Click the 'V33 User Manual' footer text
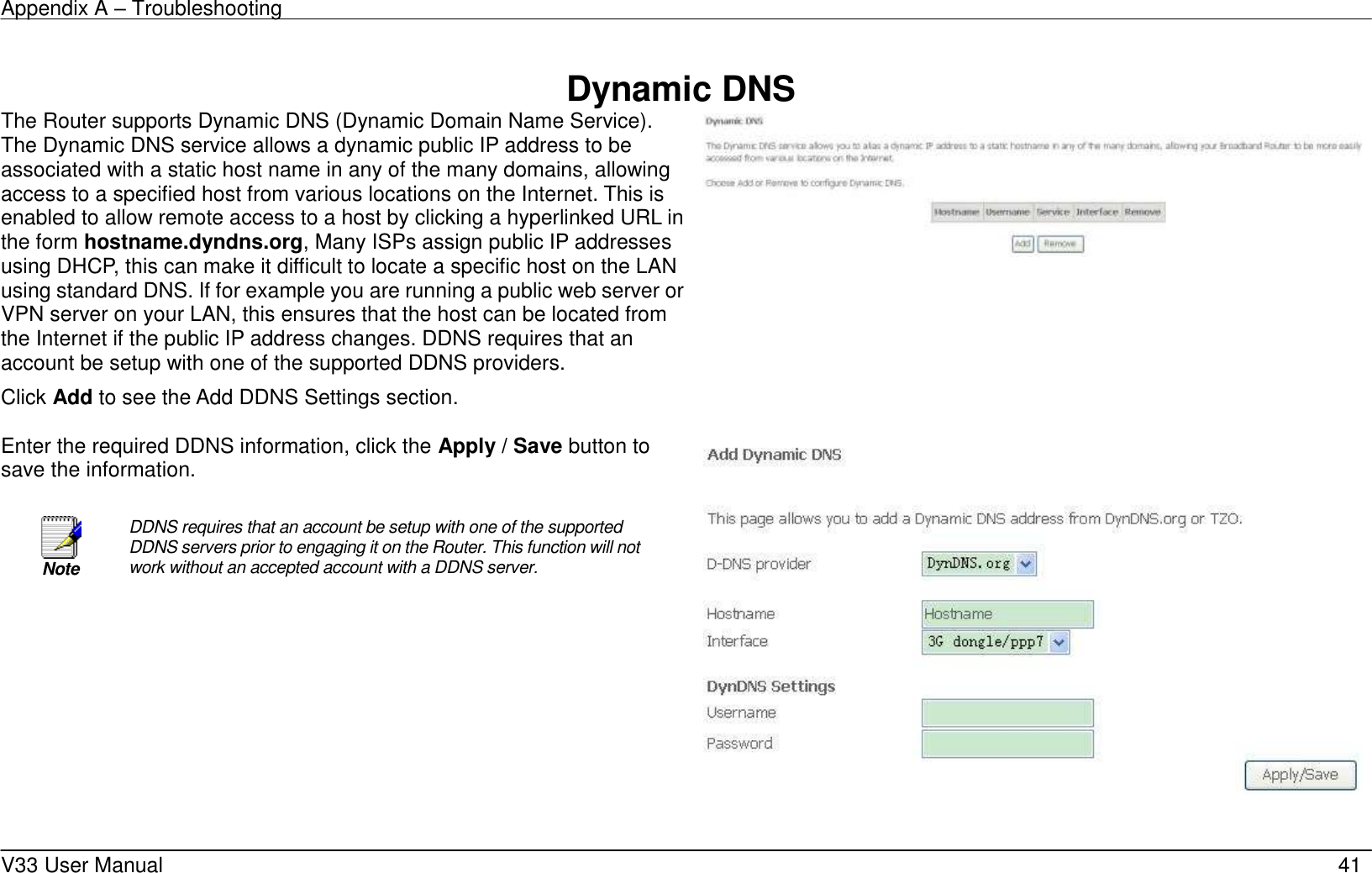Screen dimensions: 1372x873 (83, 863)
